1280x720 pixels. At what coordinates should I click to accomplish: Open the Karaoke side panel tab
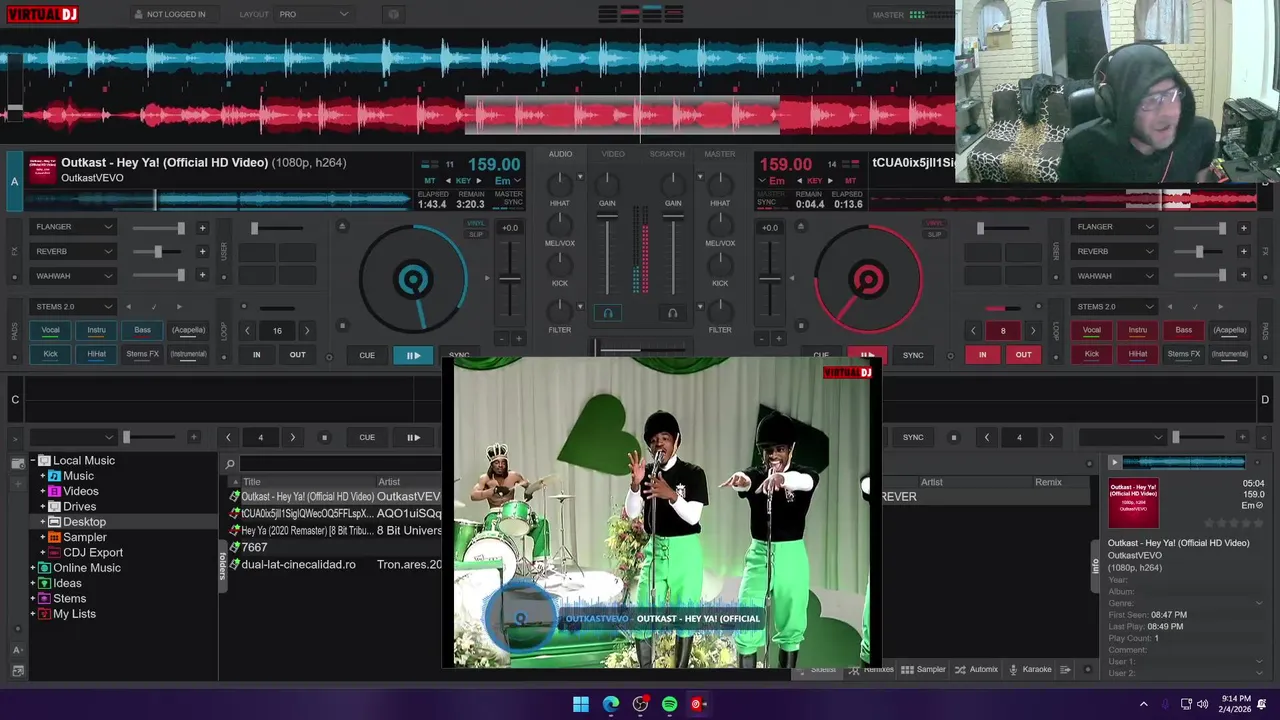(1030, 669)
